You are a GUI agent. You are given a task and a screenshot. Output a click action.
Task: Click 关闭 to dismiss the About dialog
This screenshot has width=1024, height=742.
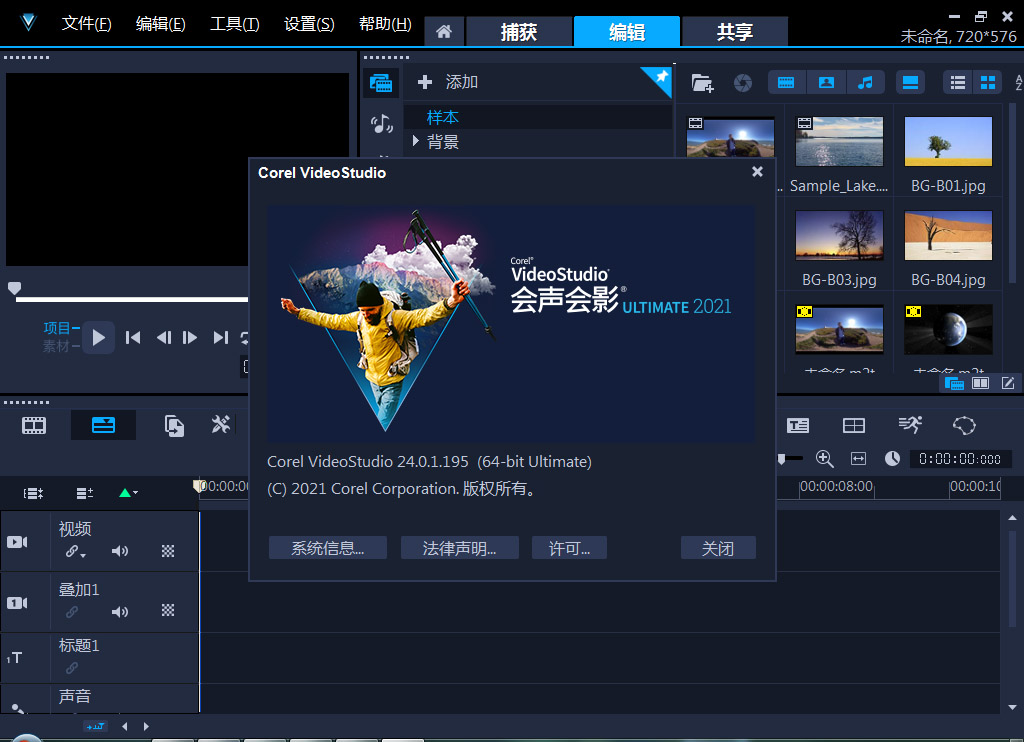[718, 548]
